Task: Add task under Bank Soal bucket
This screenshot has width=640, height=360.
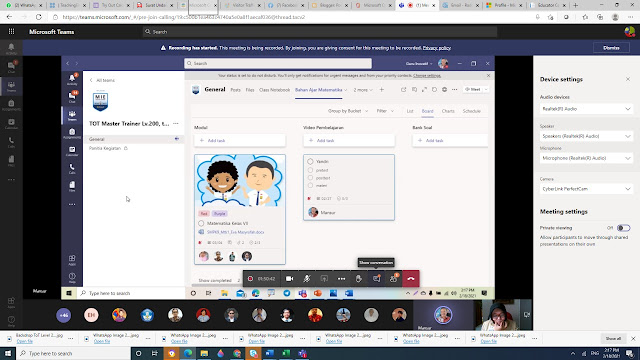Action: pos(450,140)
